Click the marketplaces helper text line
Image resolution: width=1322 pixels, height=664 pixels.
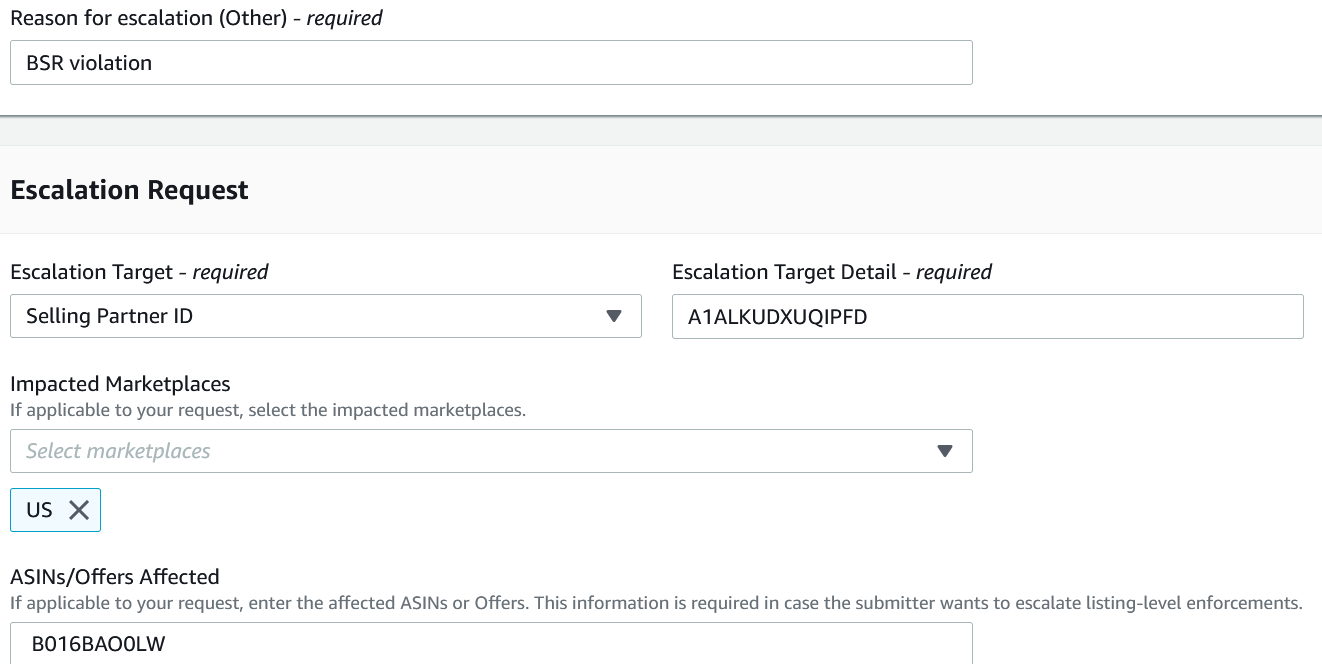click(268, 410)
